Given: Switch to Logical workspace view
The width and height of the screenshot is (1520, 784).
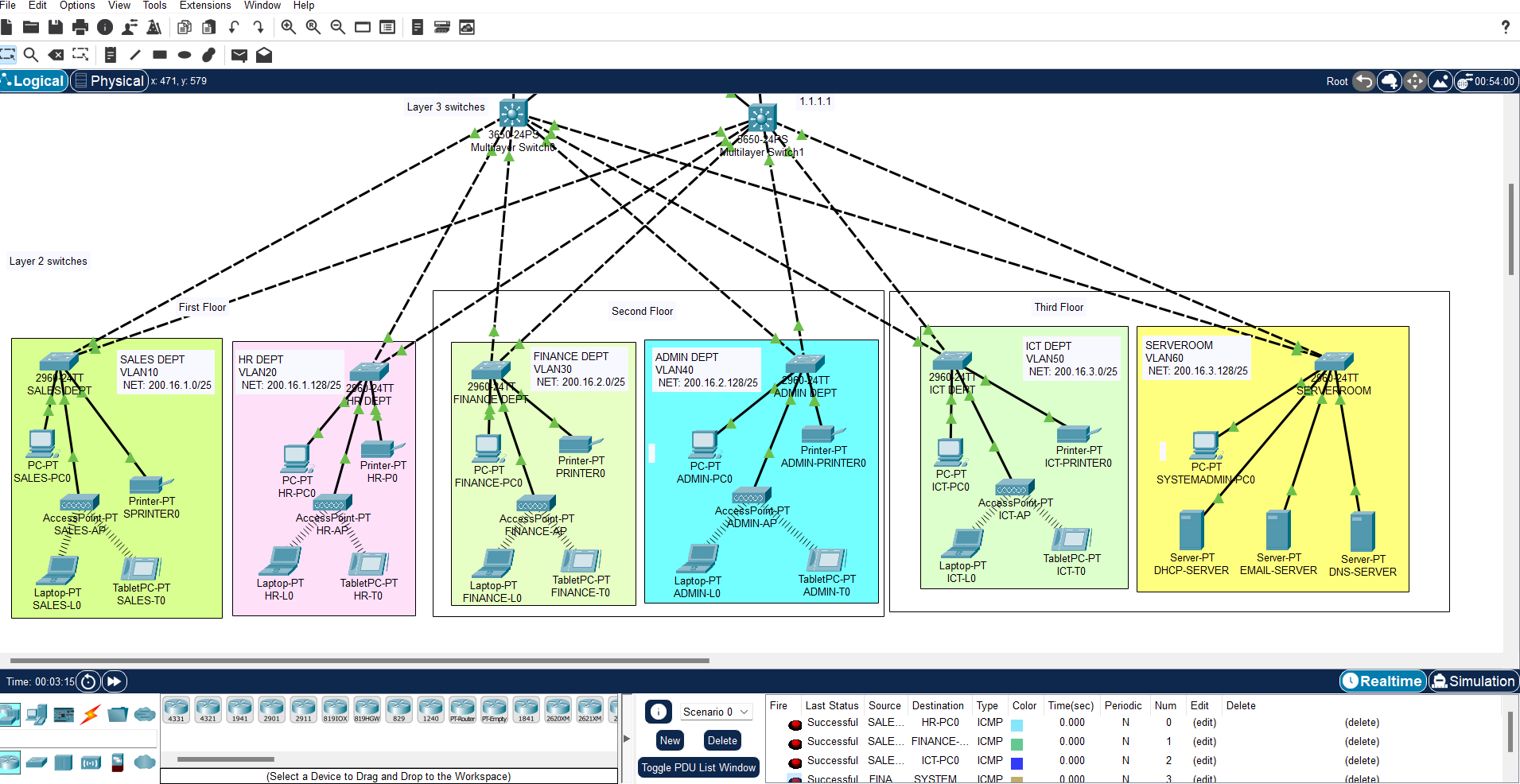Looking at the screenshot, I should [33, 81].
